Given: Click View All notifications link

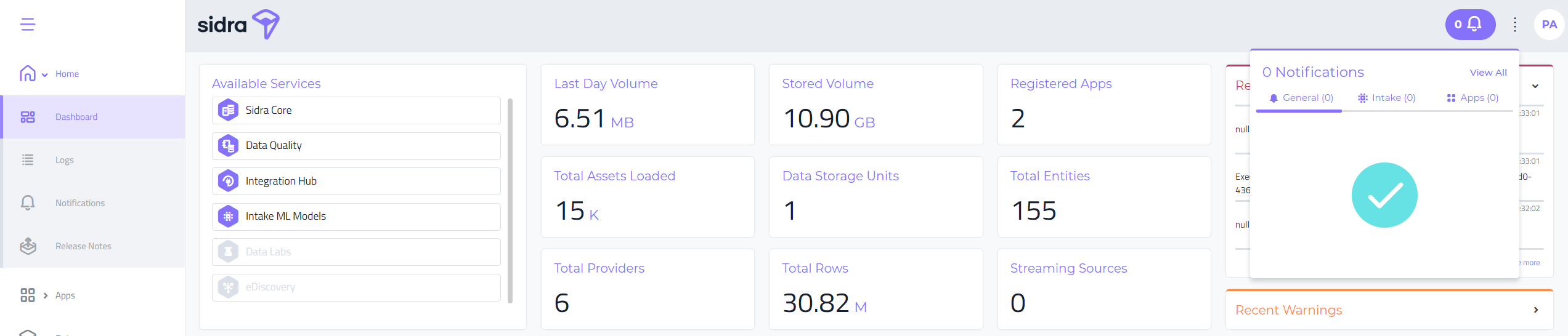Looking at the screenshot, I should [x=1488, y=73].
